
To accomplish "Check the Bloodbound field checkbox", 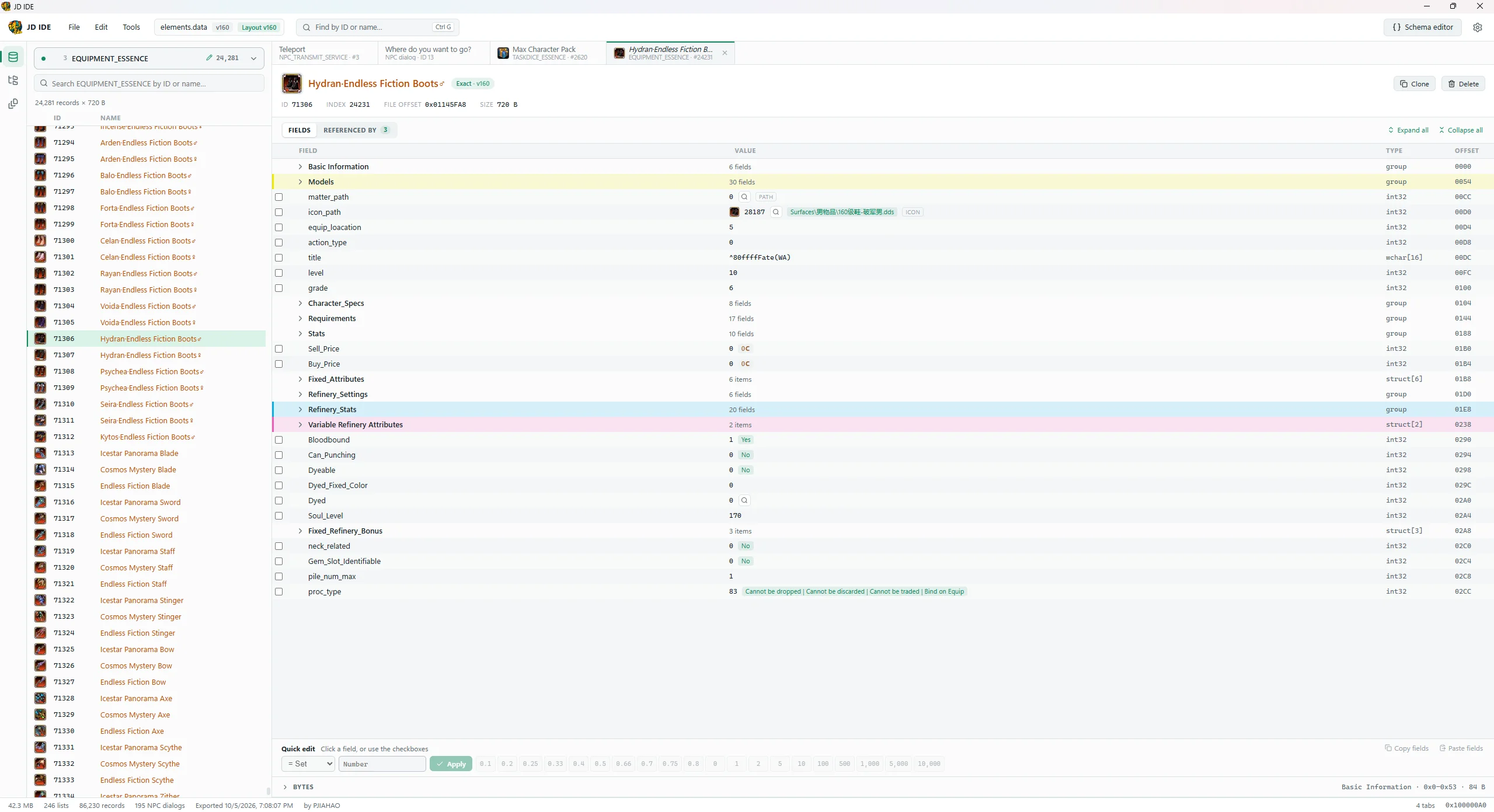I will [x=279, y=440].
